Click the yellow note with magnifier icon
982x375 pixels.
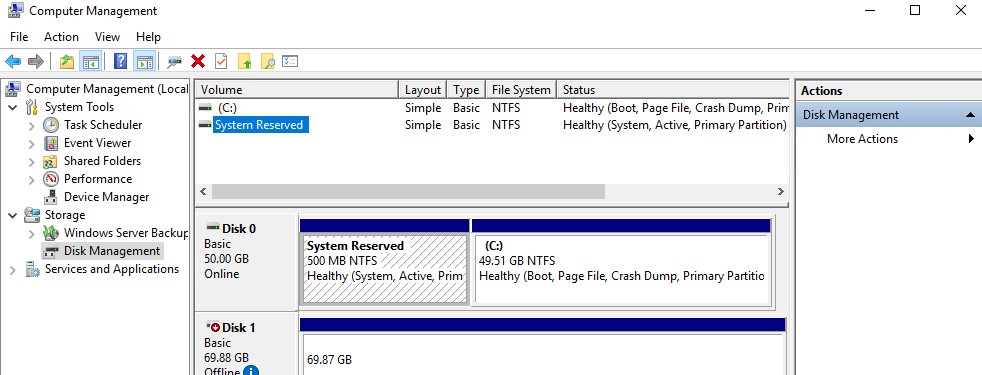(x=267, y=61)
